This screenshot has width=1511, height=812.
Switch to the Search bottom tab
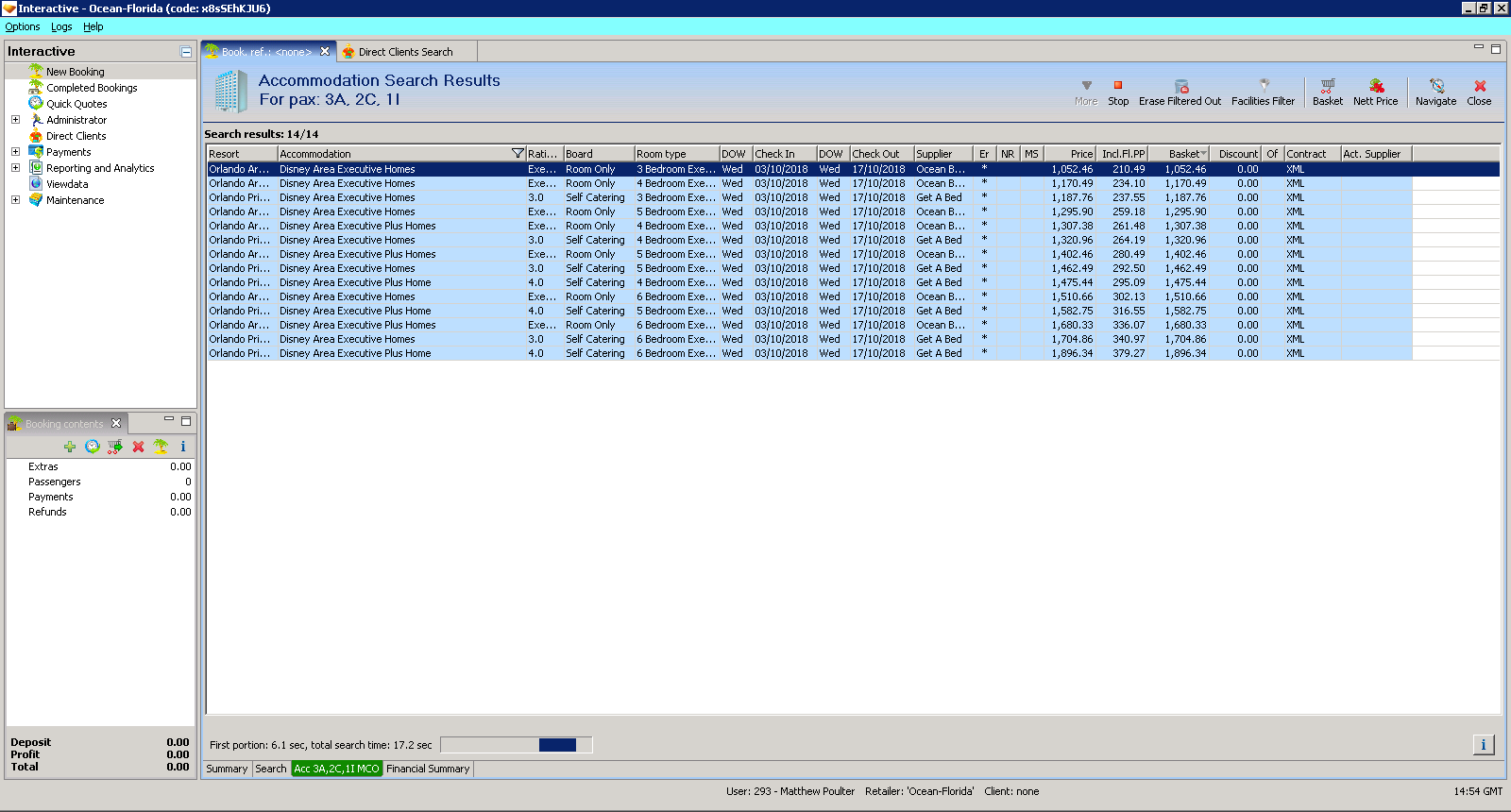click(x=271, y=769)
